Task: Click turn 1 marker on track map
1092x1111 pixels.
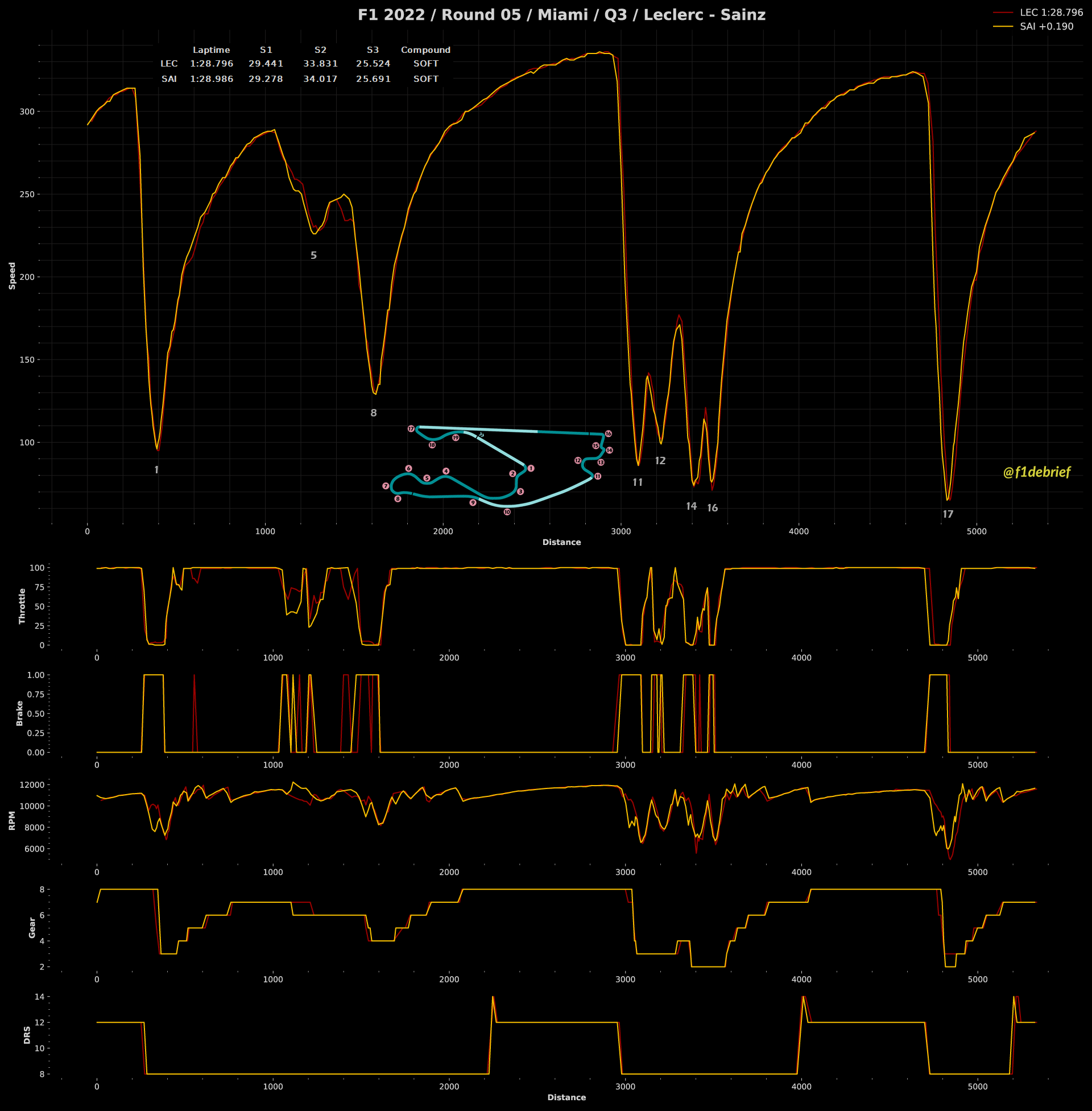Action: [531, 469]
